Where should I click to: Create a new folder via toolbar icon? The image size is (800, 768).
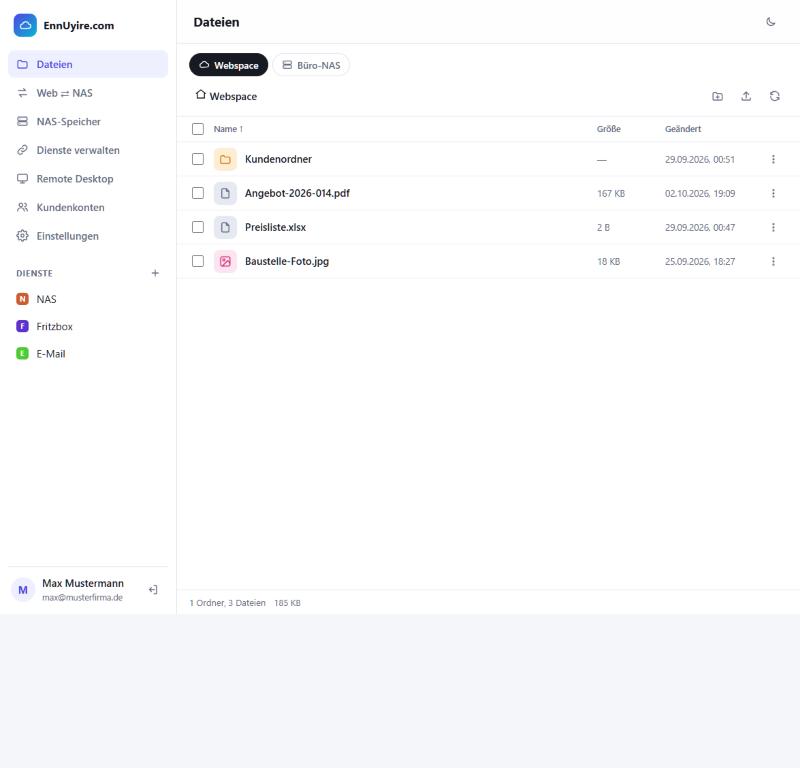coord(717,96)
